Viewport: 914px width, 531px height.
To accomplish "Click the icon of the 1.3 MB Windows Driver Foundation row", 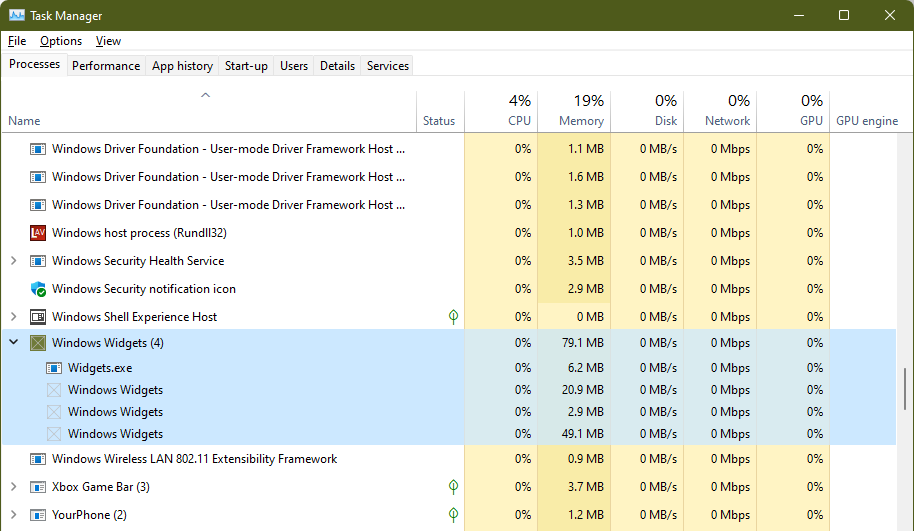I will tap(38, 205).
